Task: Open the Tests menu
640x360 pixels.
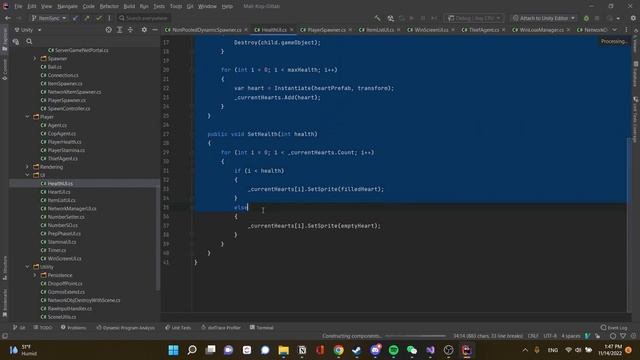Action: tap(159, 6)
